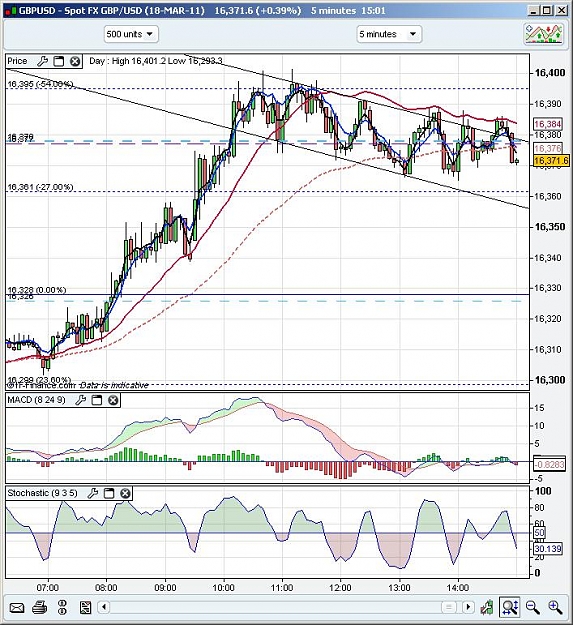573x625 pixels.
Task: Click the green and red candlestick icon
Action: click(x=487, y=607)
